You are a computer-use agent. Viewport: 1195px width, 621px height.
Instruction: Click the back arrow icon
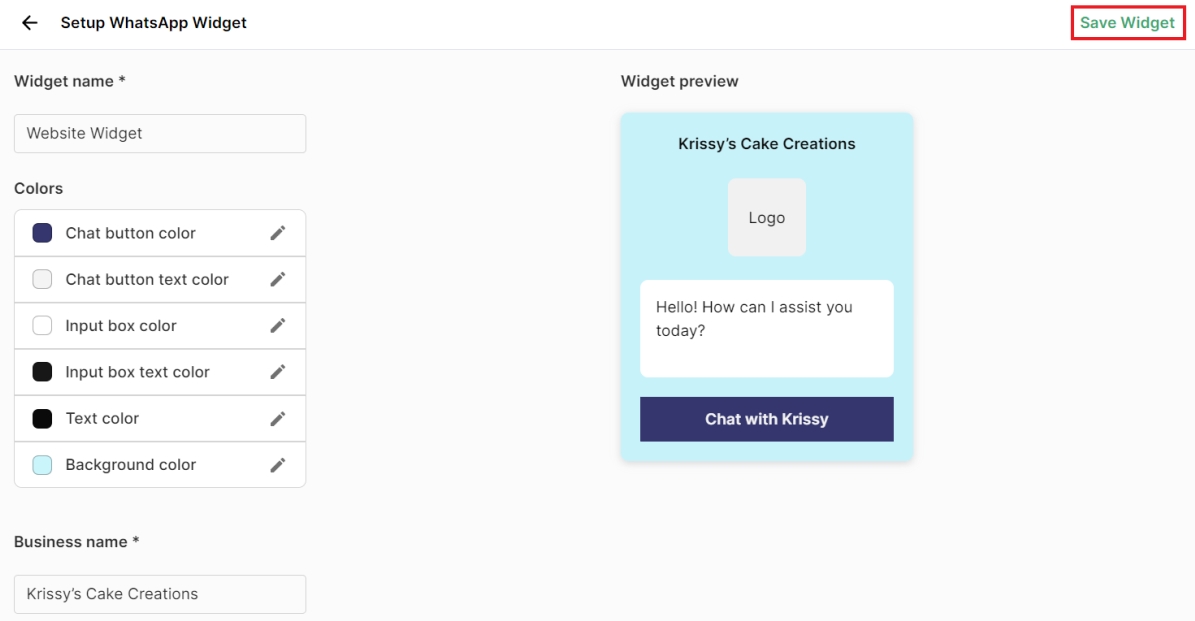[30, 22]
